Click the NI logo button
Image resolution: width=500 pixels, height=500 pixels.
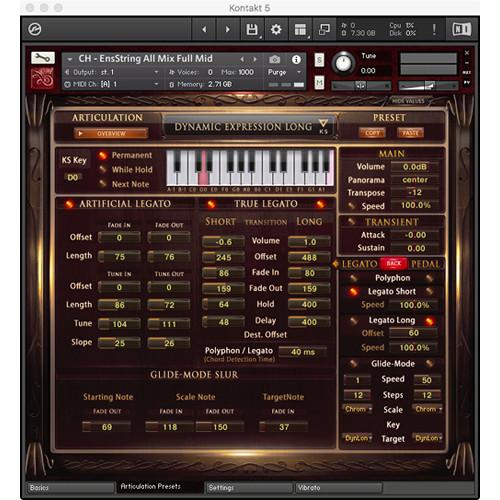[x=462, y=29]
